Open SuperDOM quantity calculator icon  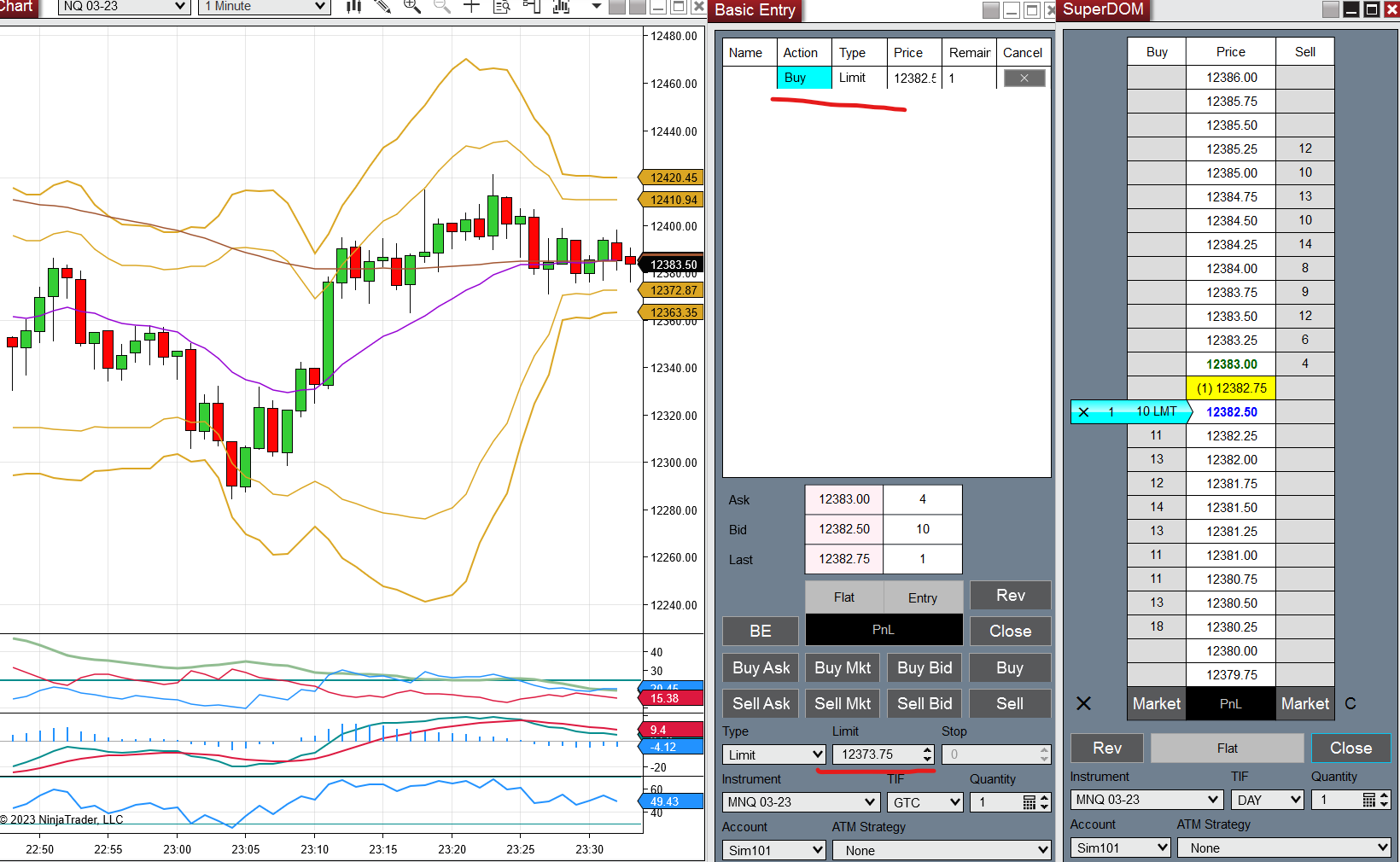pos(1369,800)
